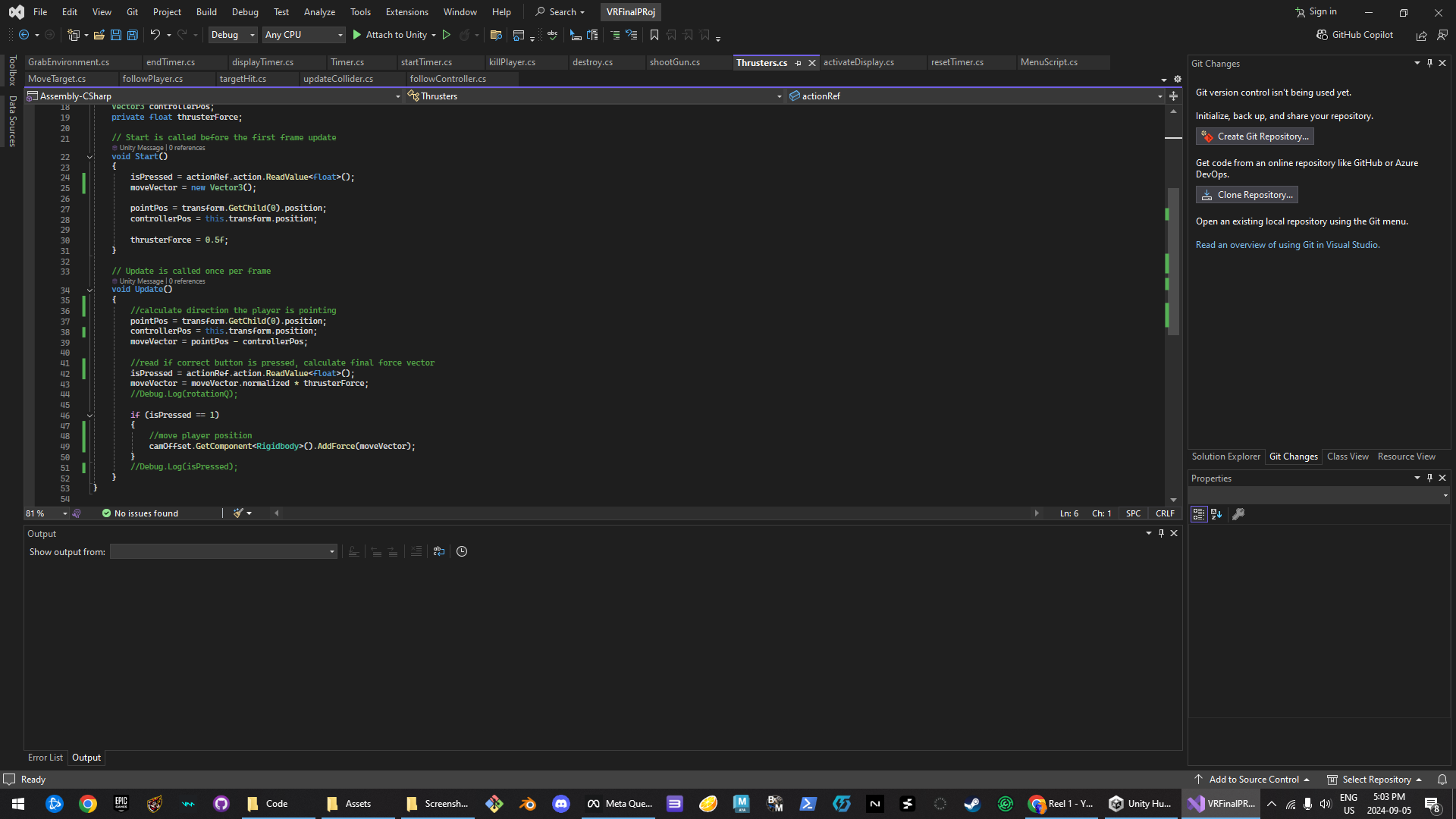Open the Debug configuration dropdown
Viewport: 1456px width, 819px height.
234,35
